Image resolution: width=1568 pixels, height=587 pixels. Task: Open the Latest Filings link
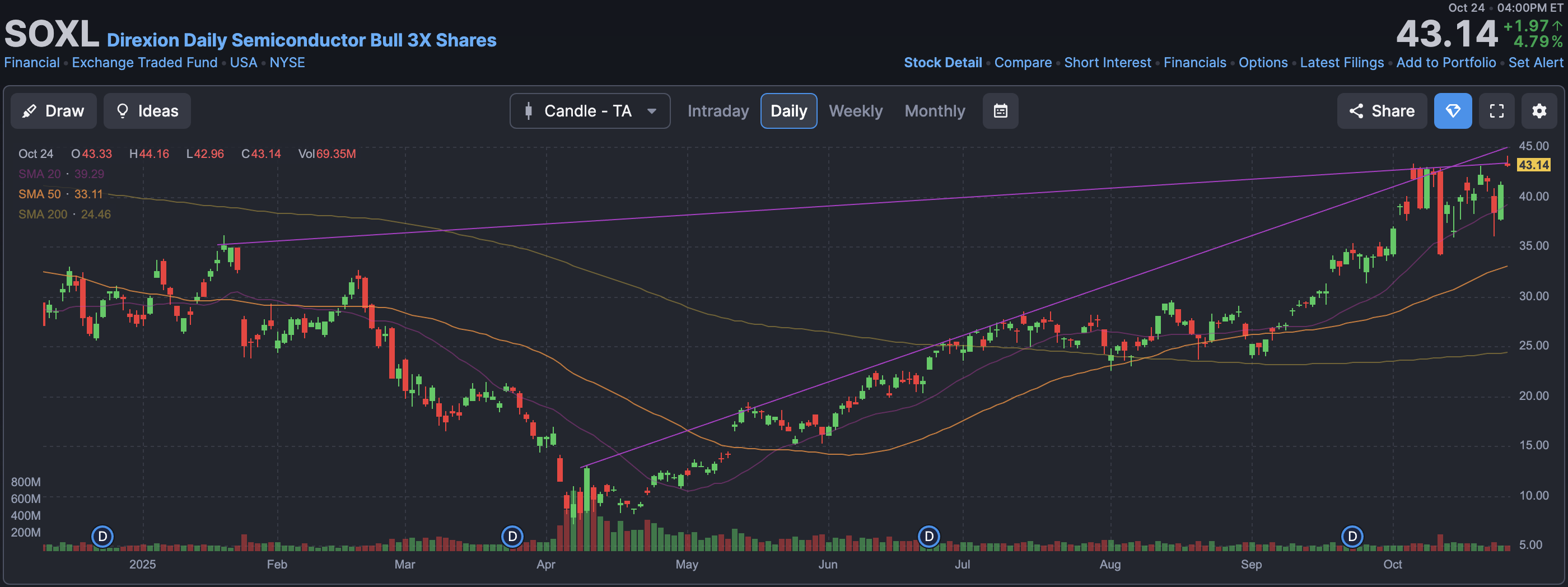[x=1342, y=63]
